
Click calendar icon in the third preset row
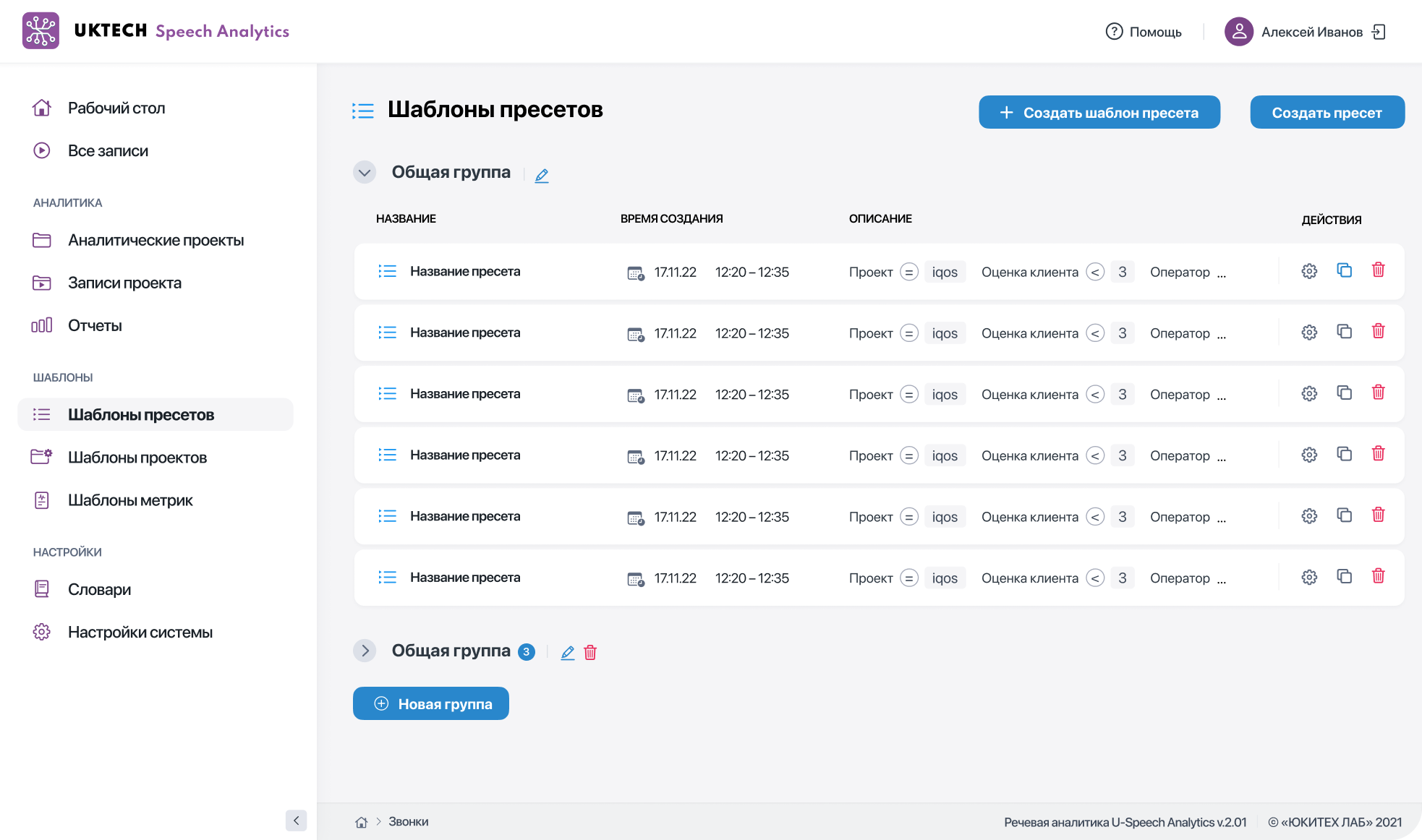coord(635,395)
